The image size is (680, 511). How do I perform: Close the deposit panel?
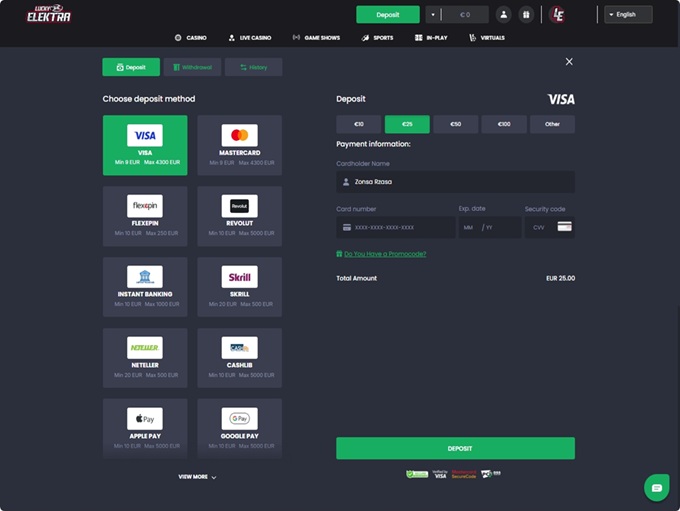569,62
